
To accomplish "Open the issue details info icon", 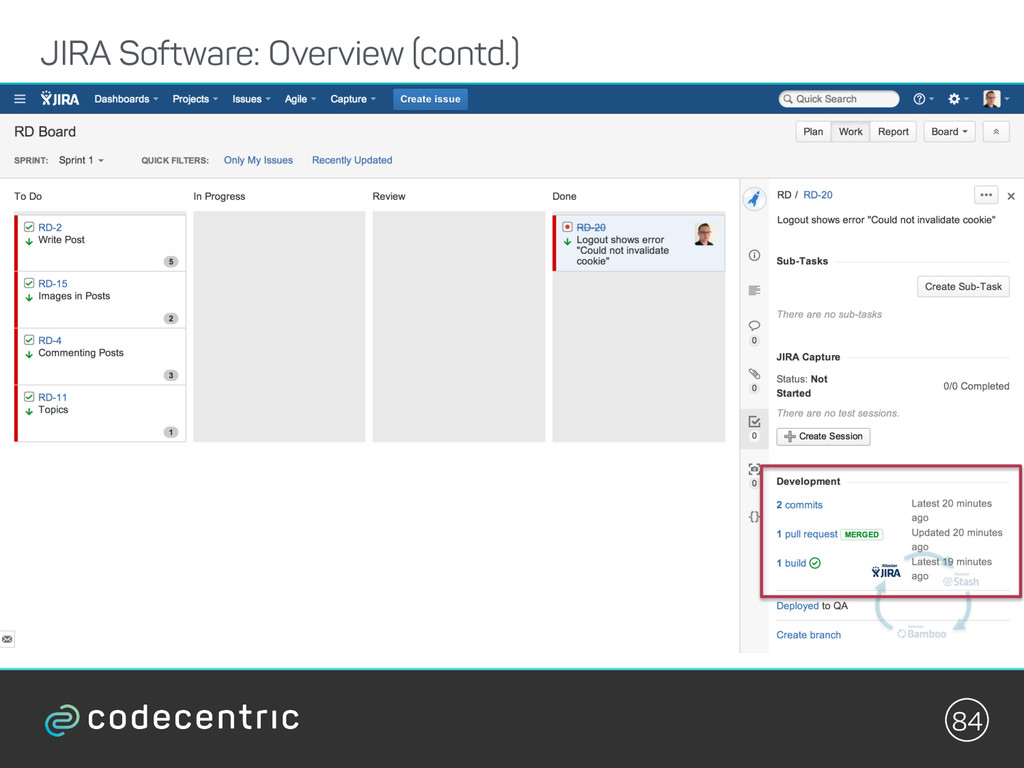I will coord(754,255).
